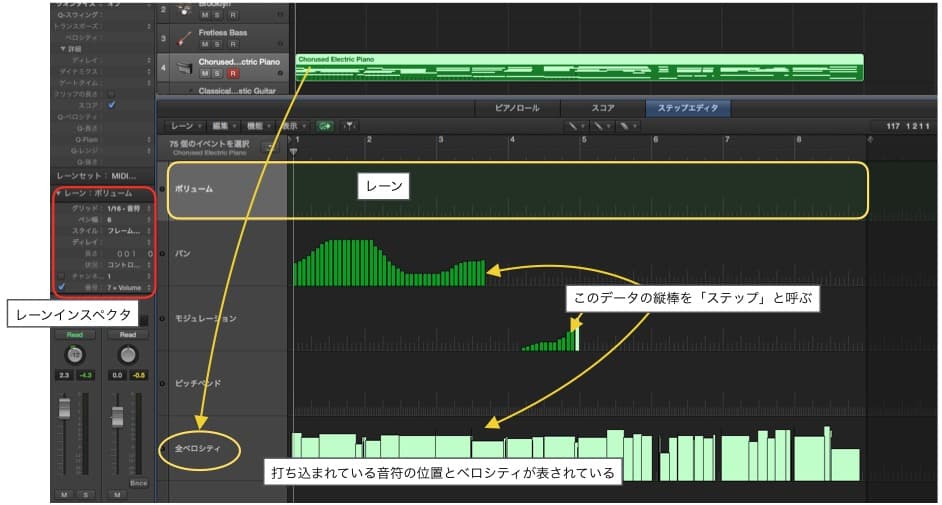
Task: Open the 機能 menu in step editor
Action: point(258,126)
